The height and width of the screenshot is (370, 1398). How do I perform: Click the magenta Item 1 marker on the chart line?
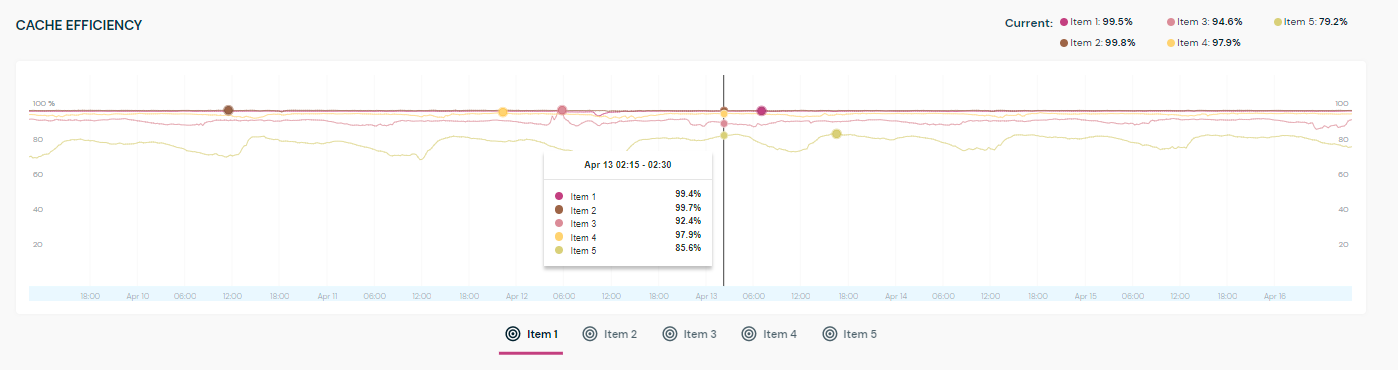[x=761, y=111]
